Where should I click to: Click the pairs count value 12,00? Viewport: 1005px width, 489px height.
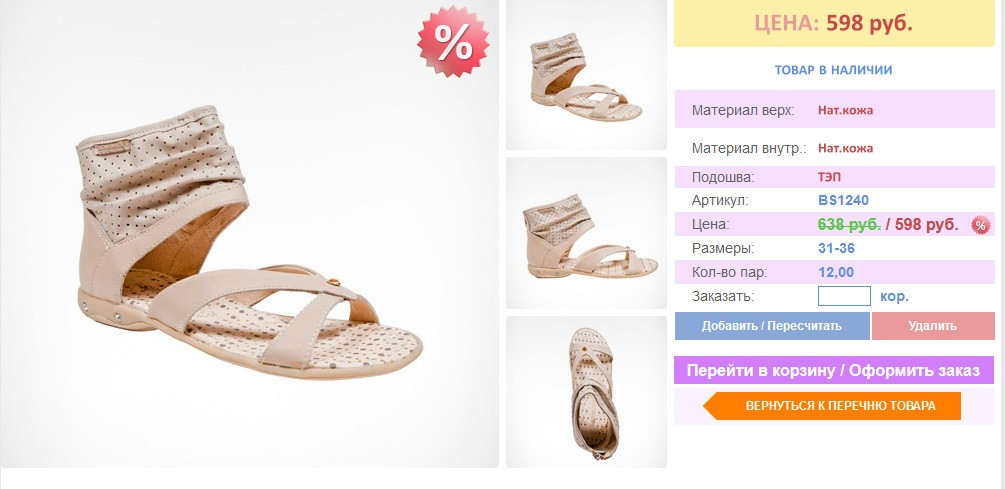(x=836, y=272)
